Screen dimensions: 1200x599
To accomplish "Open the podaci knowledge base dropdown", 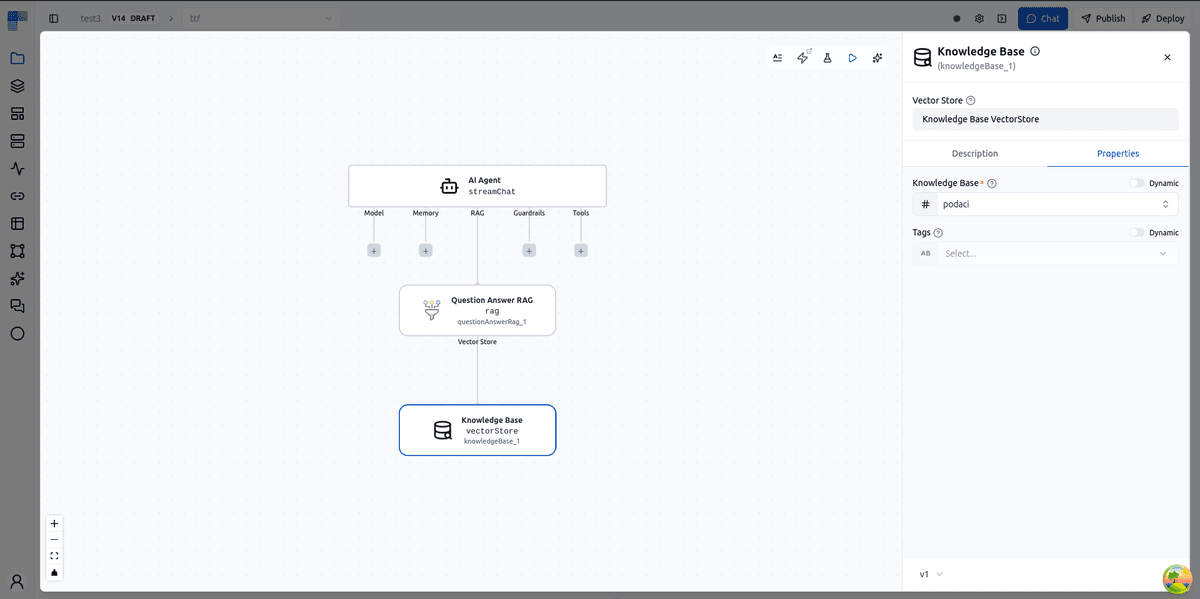I will [x=1045, y=204].
